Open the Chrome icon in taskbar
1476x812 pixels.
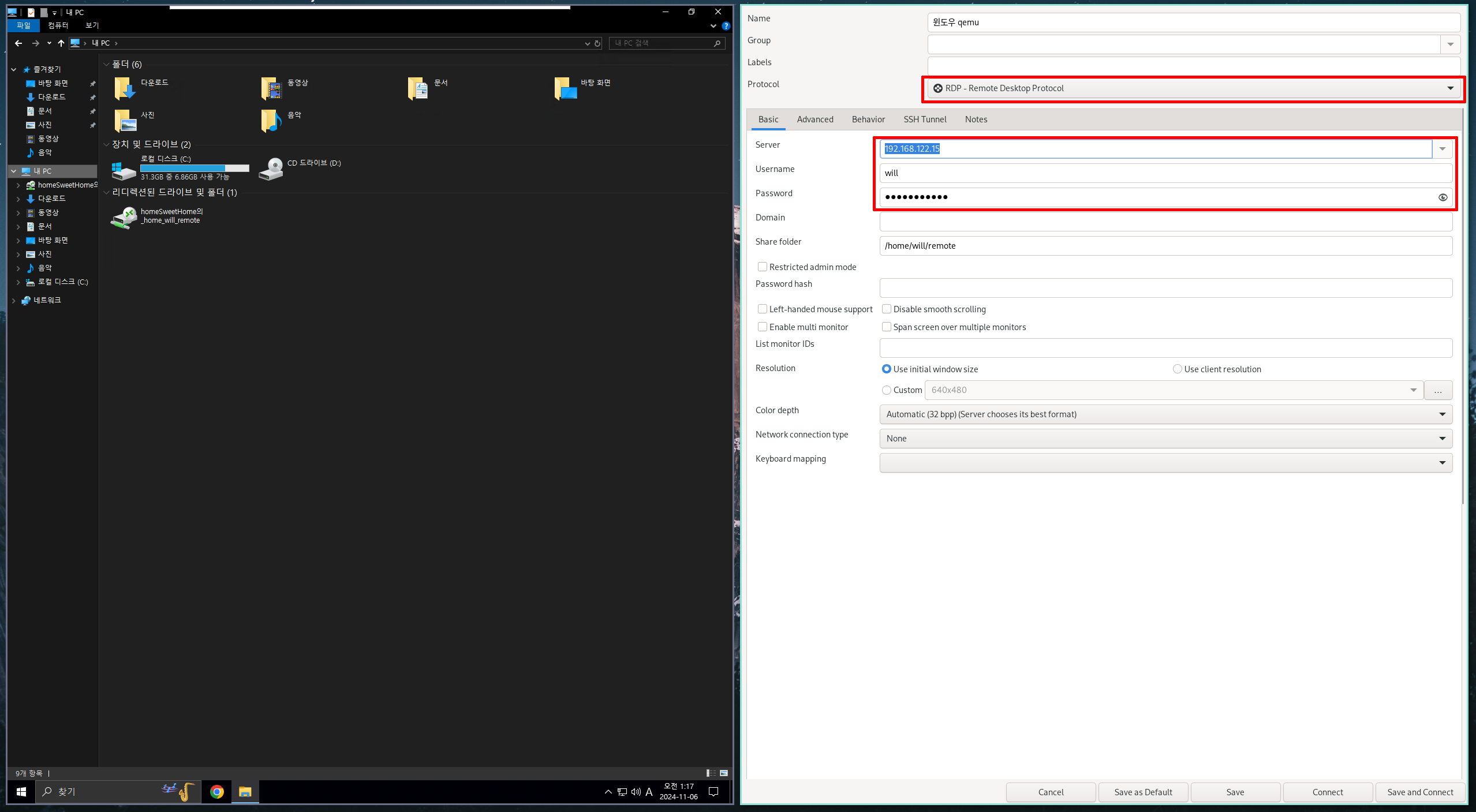coord(217,792)
